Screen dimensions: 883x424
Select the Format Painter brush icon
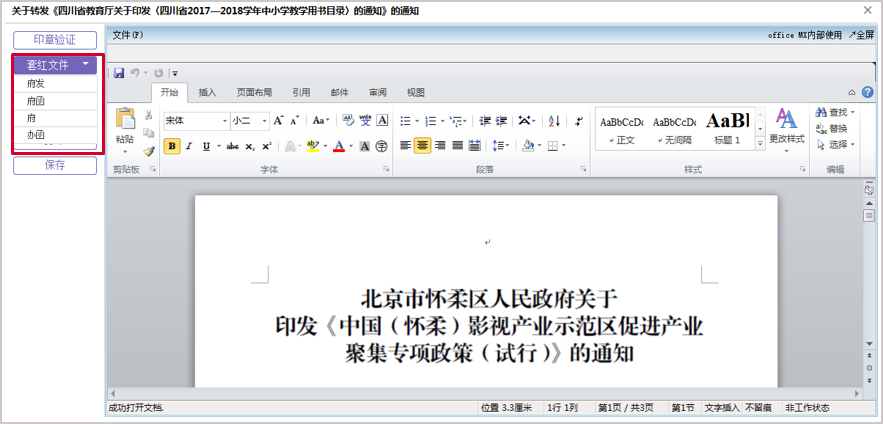149,151
